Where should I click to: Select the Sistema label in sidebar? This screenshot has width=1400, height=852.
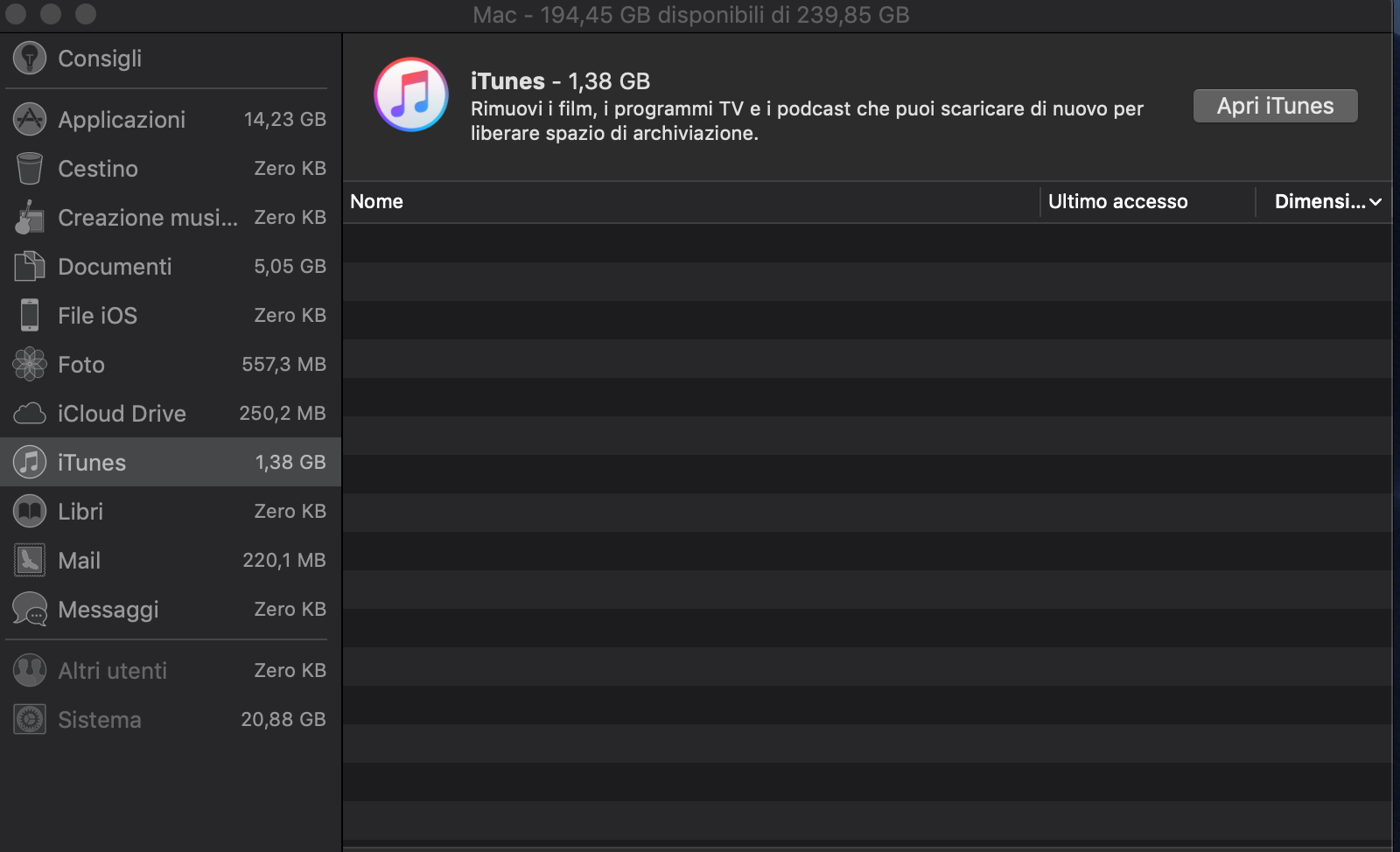point(100,720)
